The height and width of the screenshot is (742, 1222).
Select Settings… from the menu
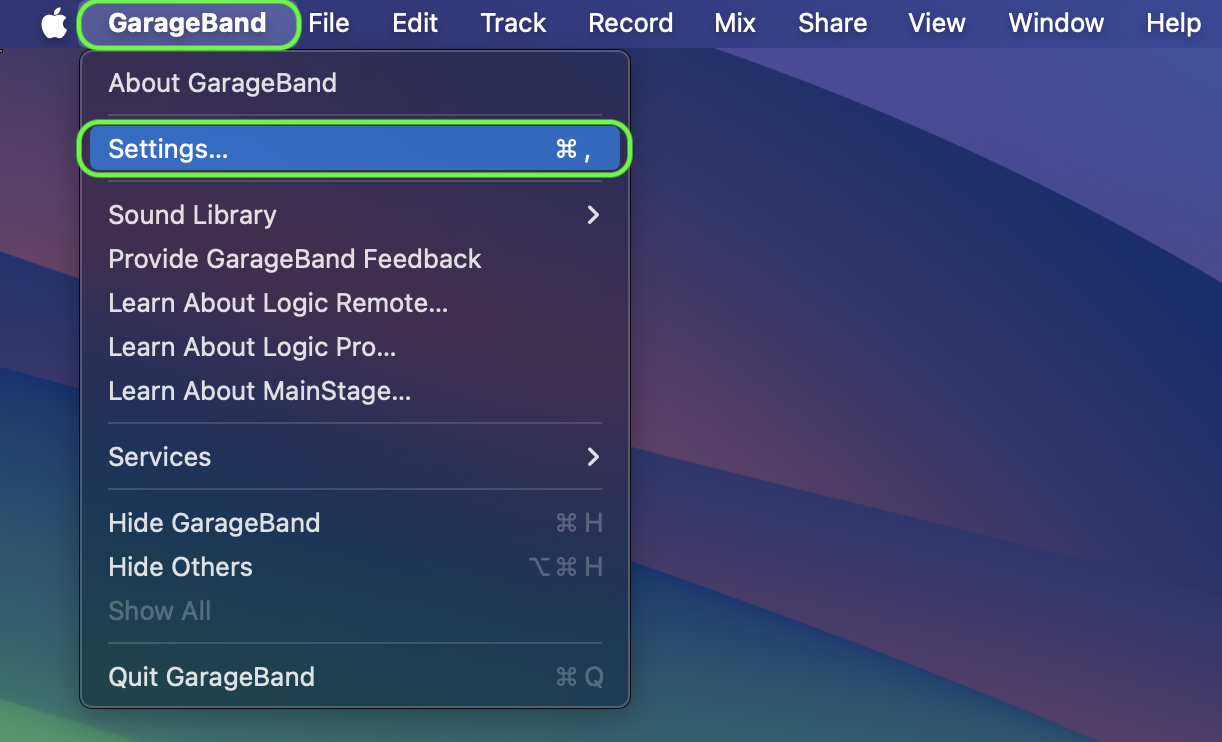click(x=355, y=149)
